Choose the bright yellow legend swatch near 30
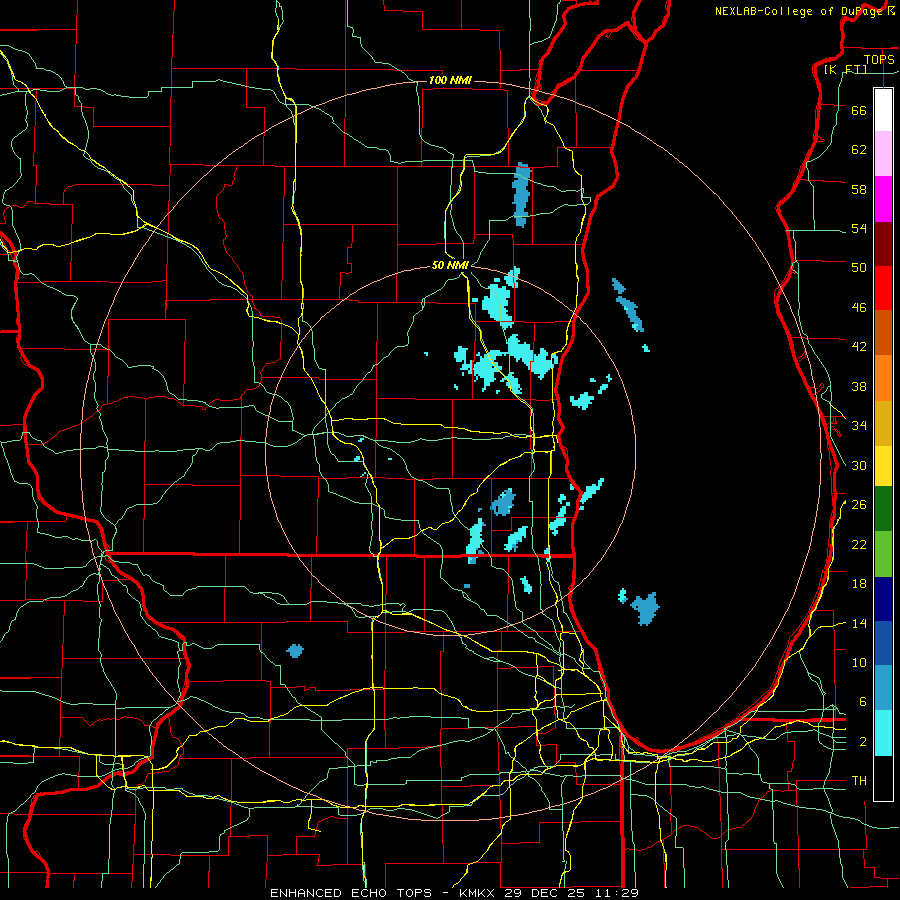The height and width of the screenshot is (900, 900). click(883, 466)
